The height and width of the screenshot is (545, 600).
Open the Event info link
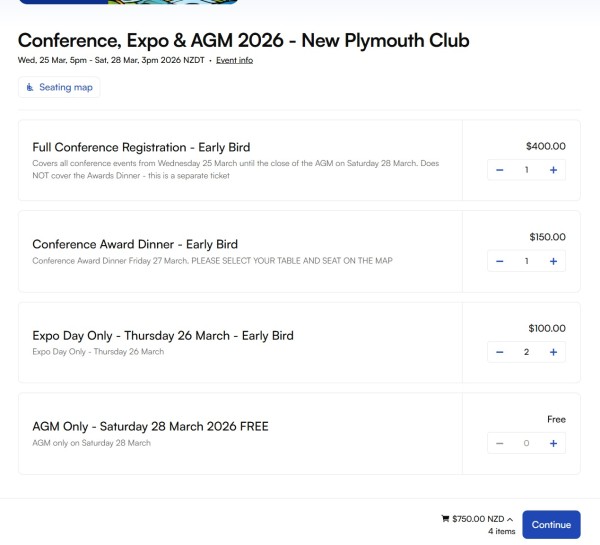tap(234, 60)
